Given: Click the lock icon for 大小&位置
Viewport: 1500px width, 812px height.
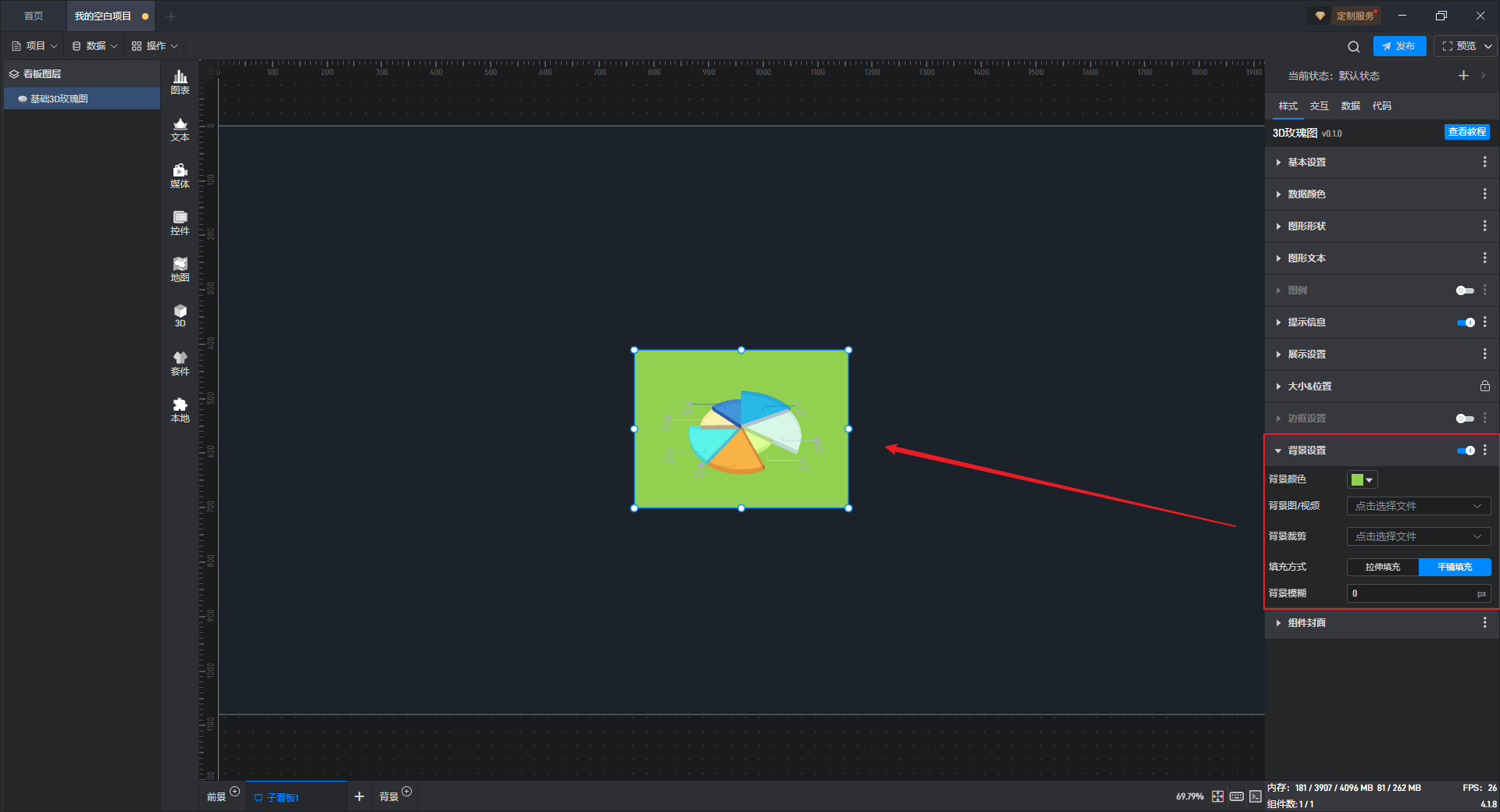Looking at the screenshot, I should 1484,386.
